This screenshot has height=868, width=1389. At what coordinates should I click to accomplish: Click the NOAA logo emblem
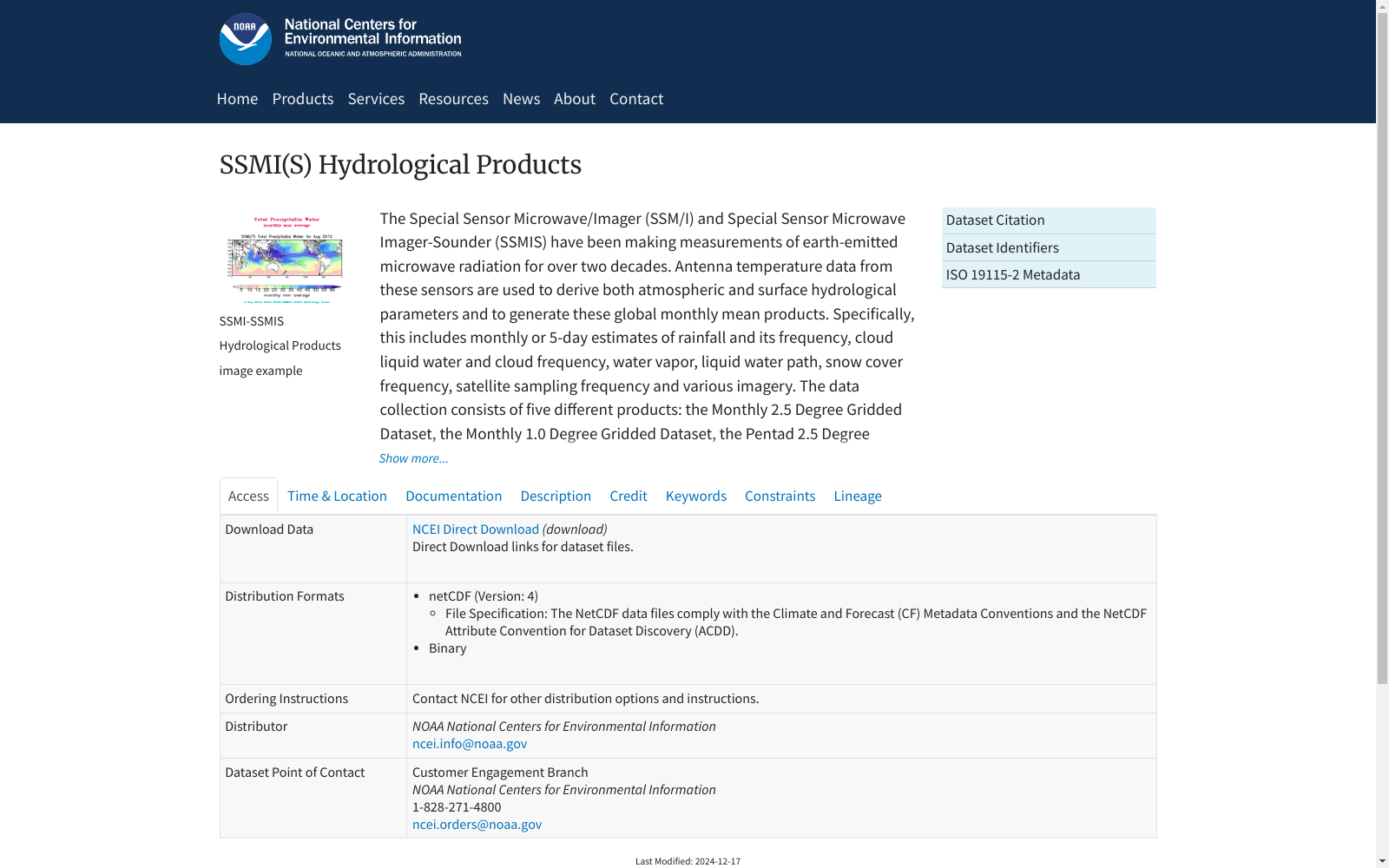pyautogui.click(x=245, y=39)
